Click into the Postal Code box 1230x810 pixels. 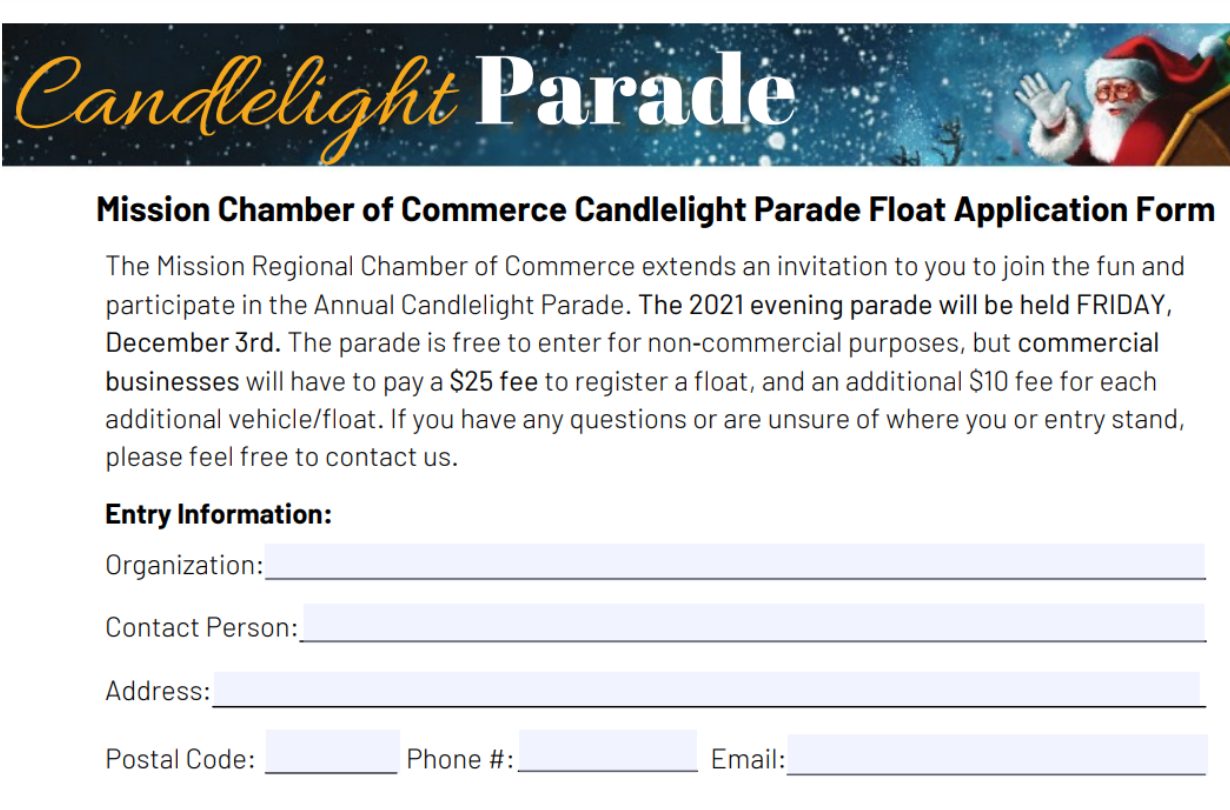[333, 752]
